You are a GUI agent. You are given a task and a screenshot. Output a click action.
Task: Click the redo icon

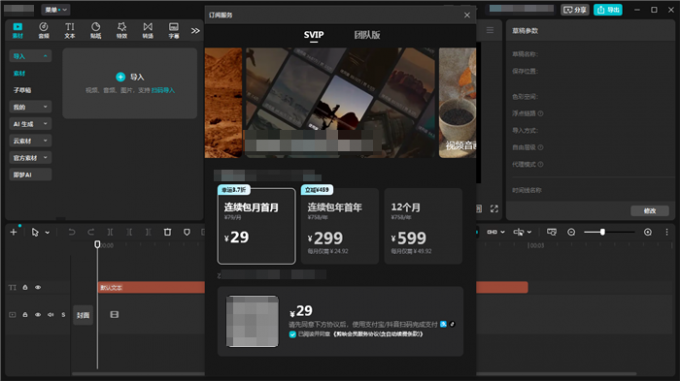point(91,232)
